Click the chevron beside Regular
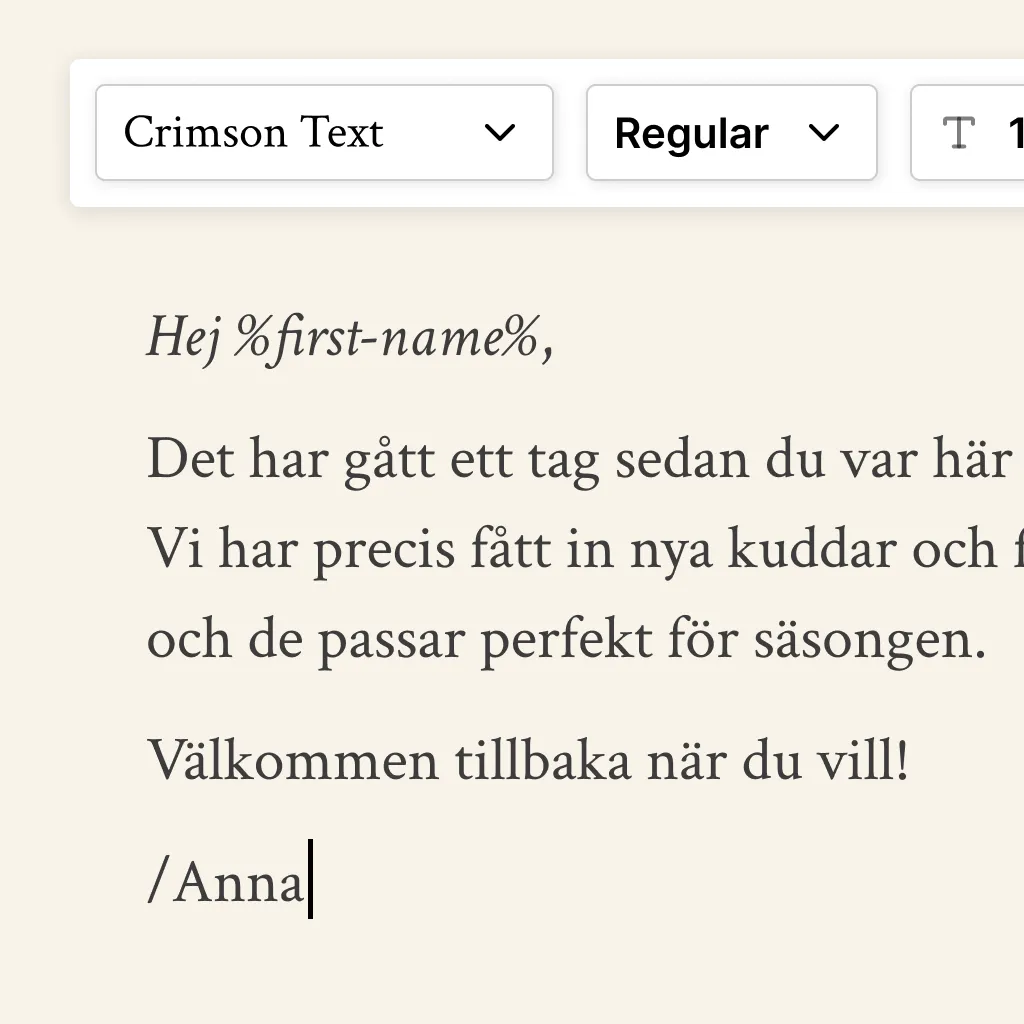Image resolution: width=1024 pixels, height=1024 pixels. tap(826, 132)
